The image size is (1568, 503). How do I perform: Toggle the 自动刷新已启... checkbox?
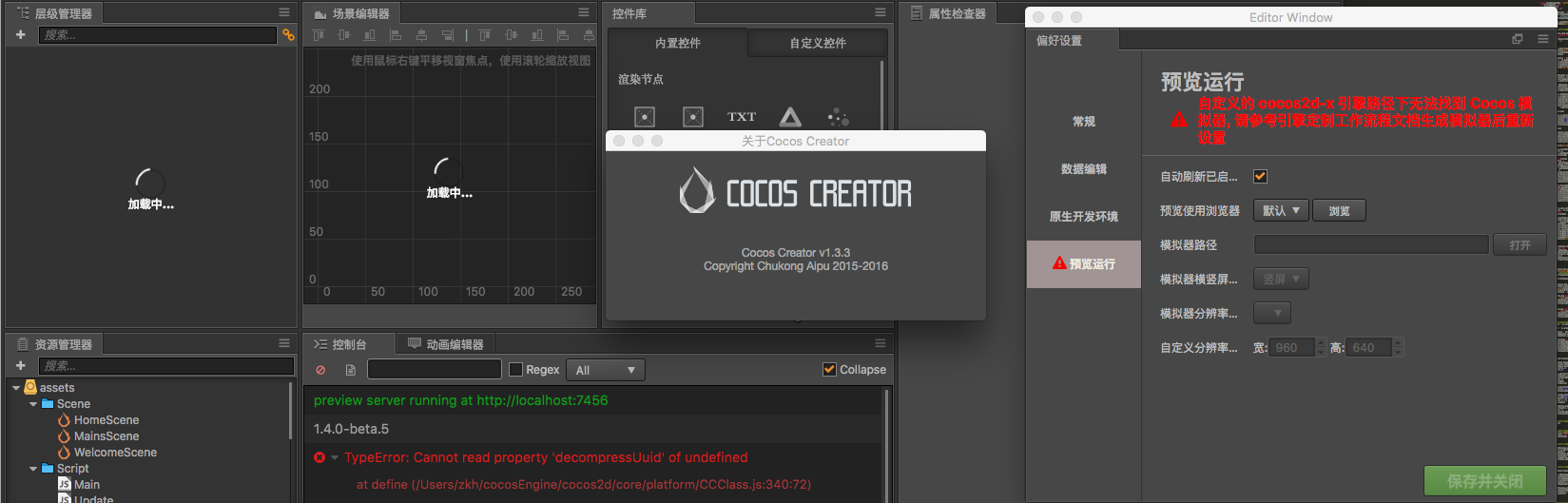coord(1260,176)
